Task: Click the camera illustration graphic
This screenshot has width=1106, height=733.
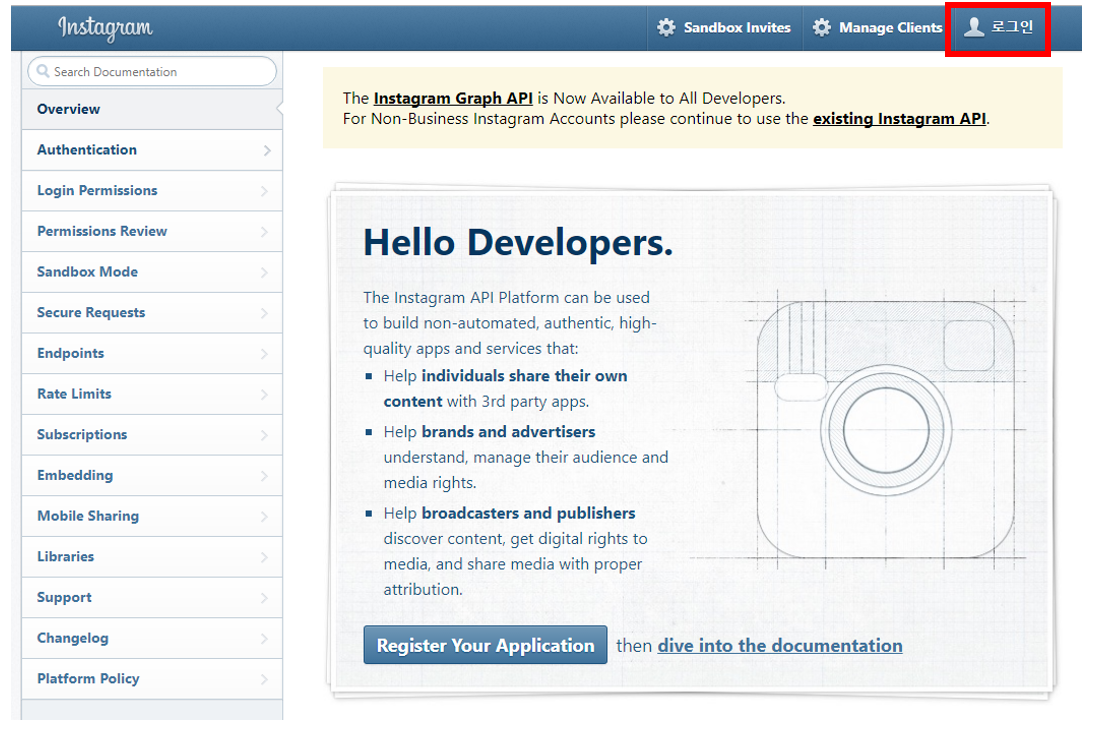Action: 885,430
